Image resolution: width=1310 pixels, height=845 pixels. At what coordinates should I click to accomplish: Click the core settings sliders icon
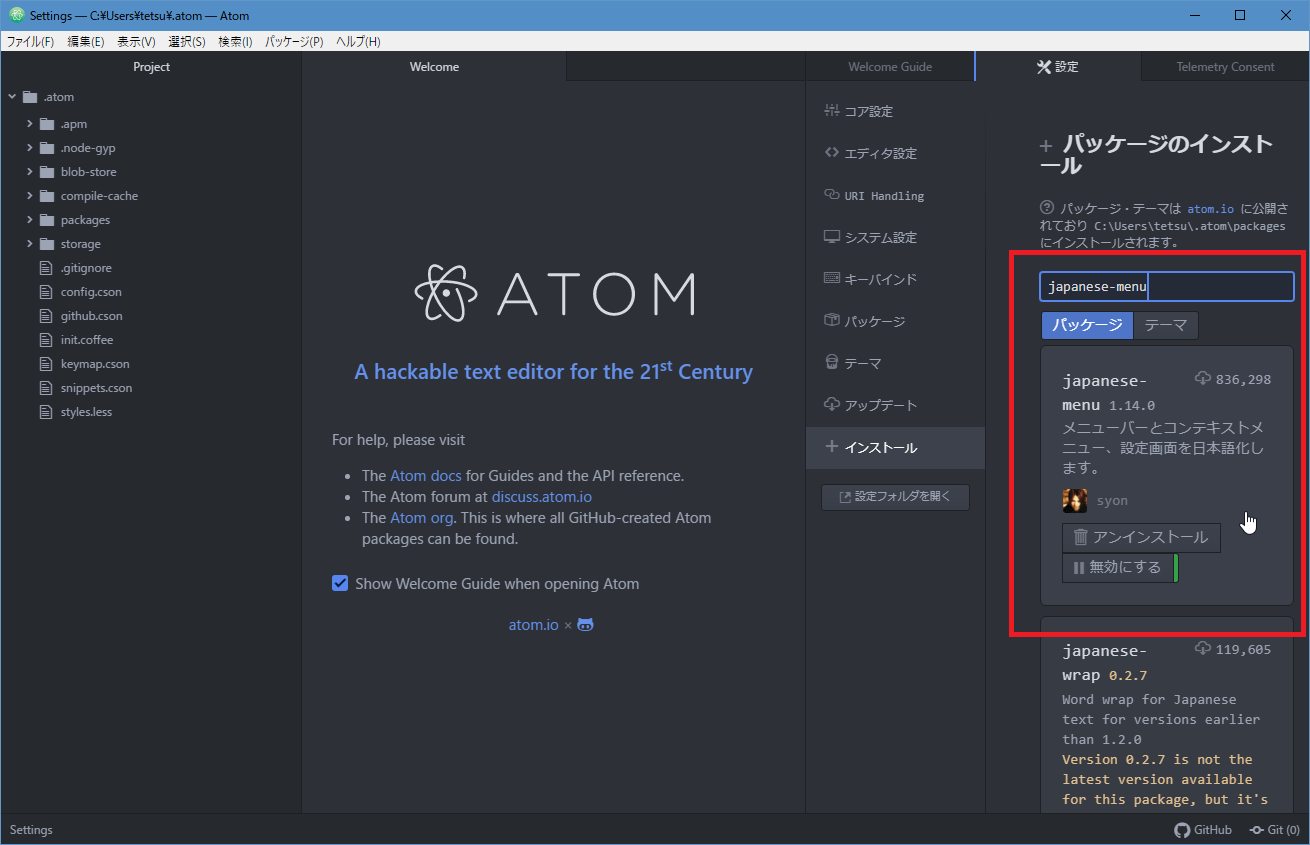tap(831, 111)
